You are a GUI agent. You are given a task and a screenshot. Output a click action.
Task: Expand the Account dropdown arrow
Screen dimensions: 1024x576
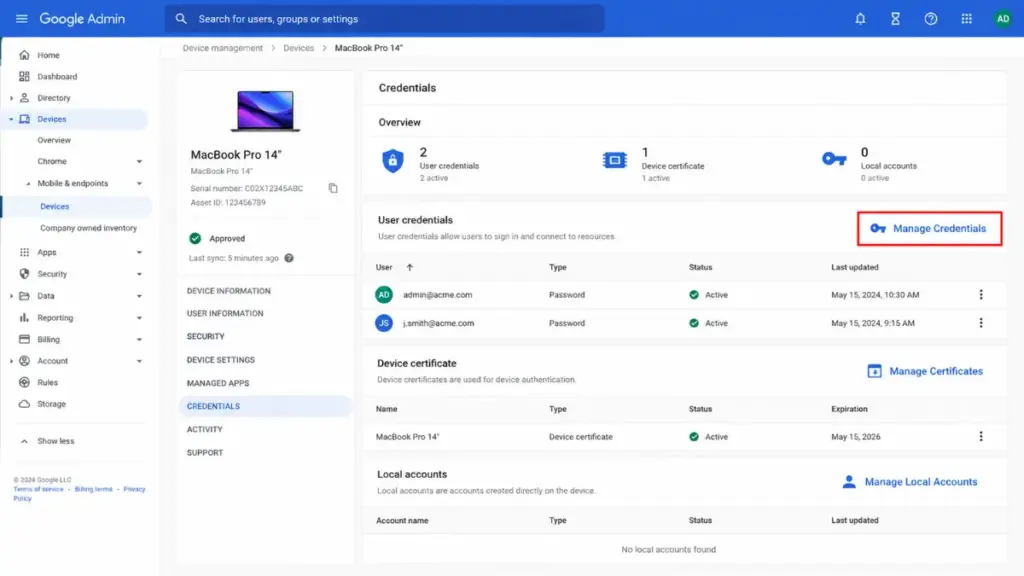click(139, 361)
